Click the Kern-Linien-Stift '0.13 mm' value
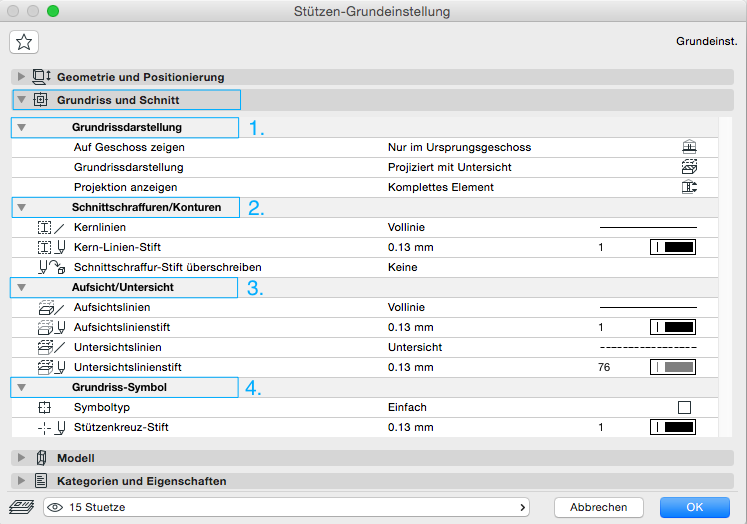The width and height of the screenshot is (747, 524). coord(410,247)
